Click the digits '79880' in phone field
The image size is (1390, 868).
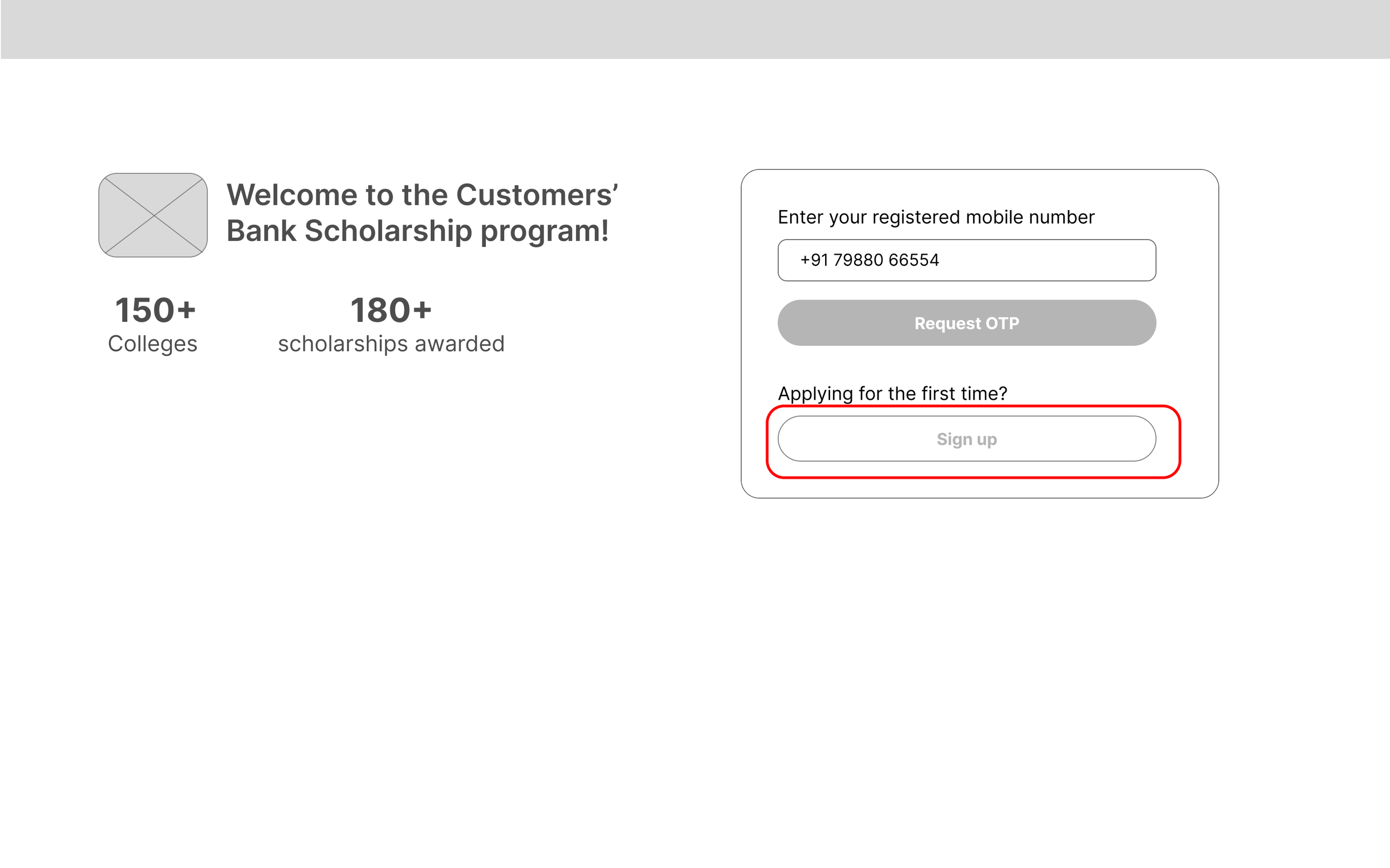click(858, 260)
